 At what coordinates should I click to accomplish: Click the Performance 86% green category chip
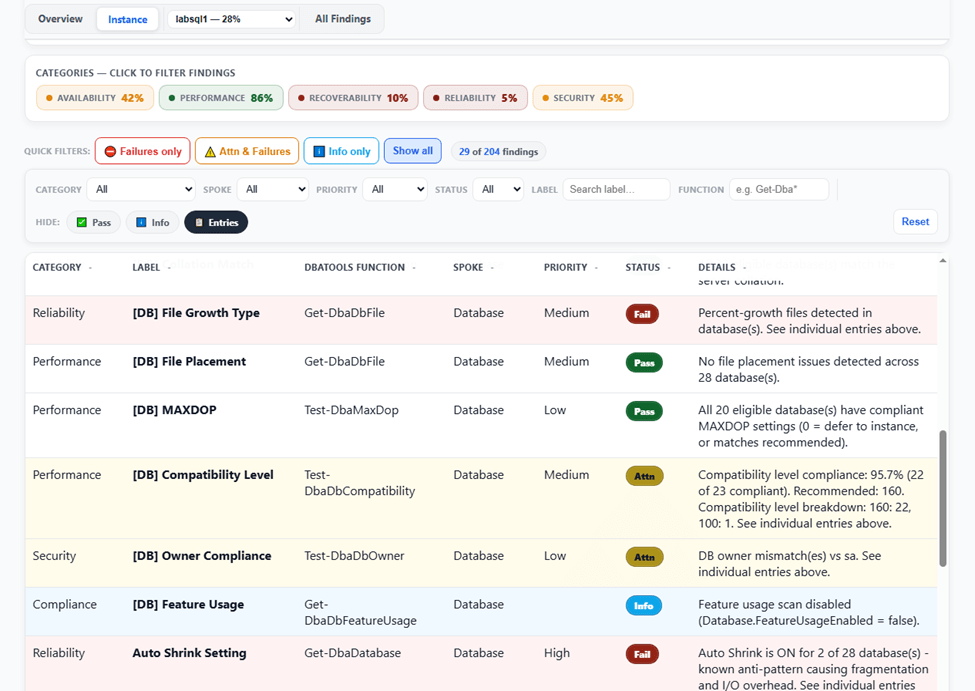(x=221, y=98)
